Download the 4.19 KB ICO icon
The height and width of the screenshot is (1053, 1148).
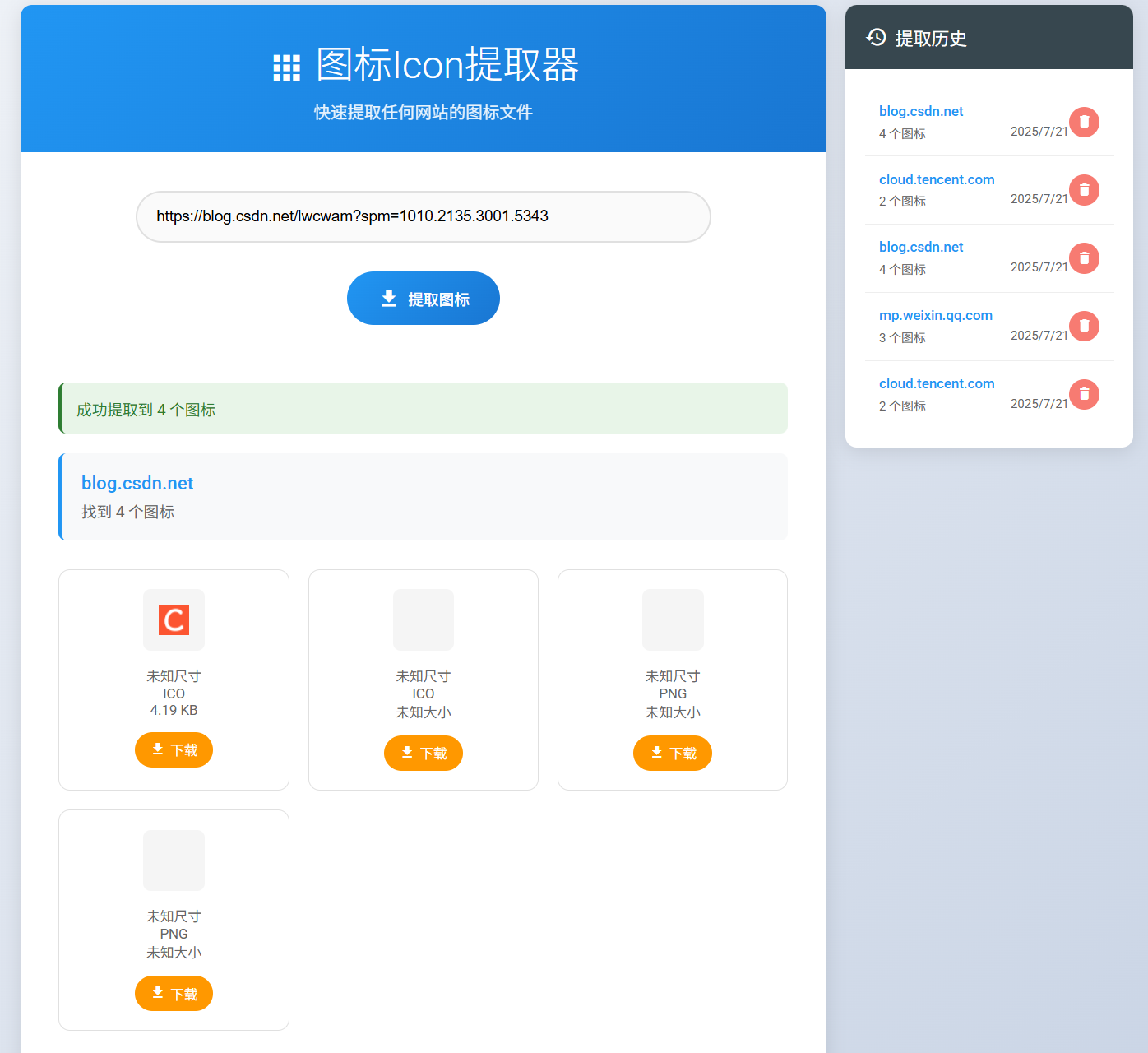click(x=174, y=749)
